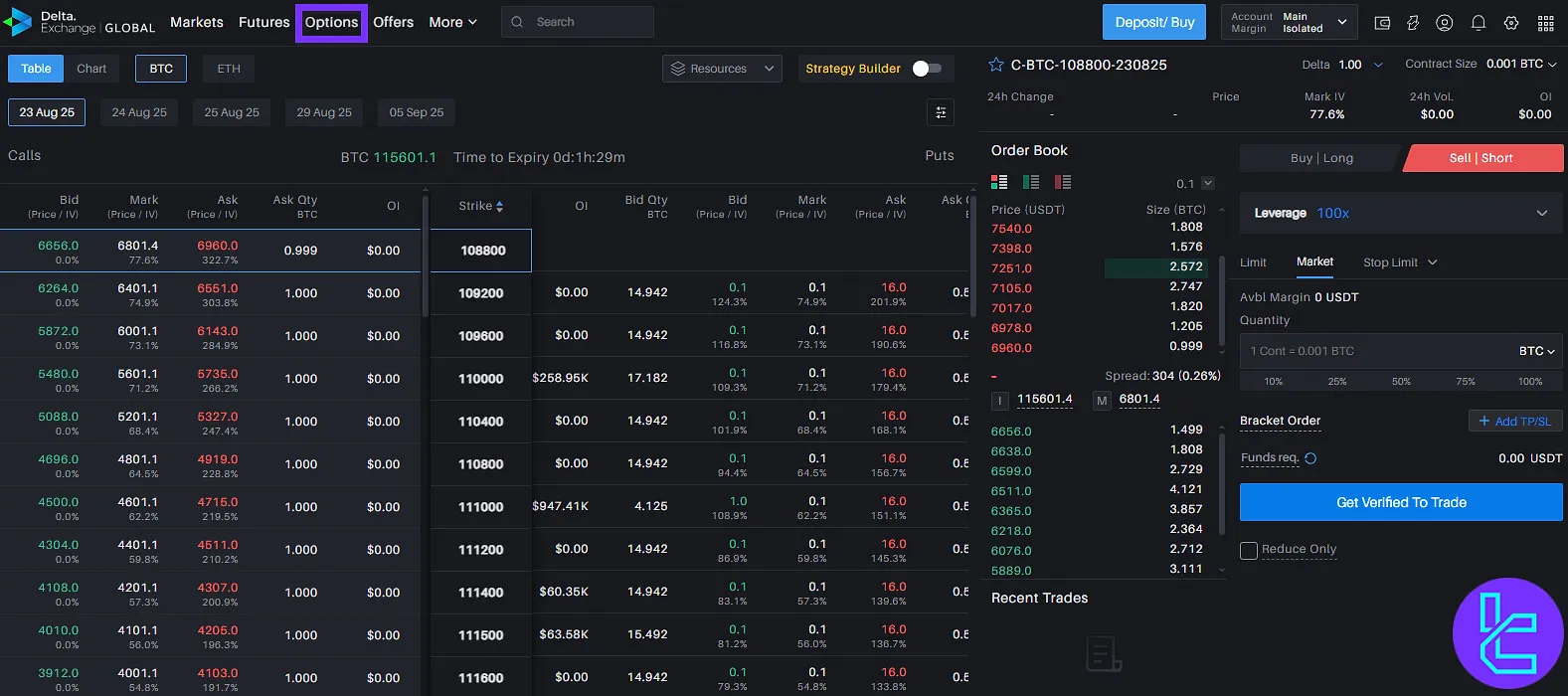This screenshot has height=696, width=1568.
Task: Select the 23 Aug 25 expiry tab
Action: pos(47,112)
